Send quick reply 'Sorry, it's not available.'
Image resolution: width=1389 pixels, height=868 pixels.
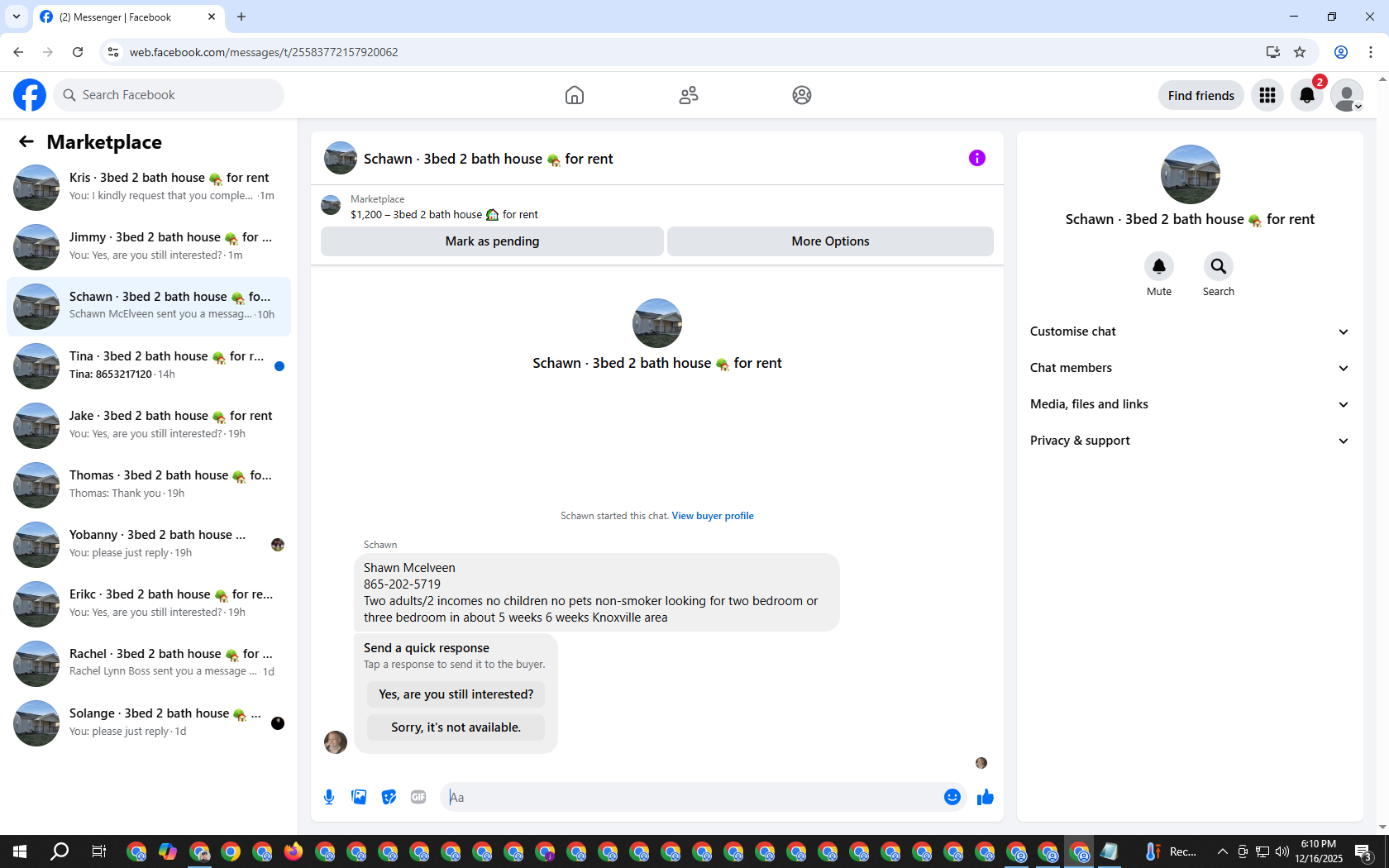(x=456, y=727)
